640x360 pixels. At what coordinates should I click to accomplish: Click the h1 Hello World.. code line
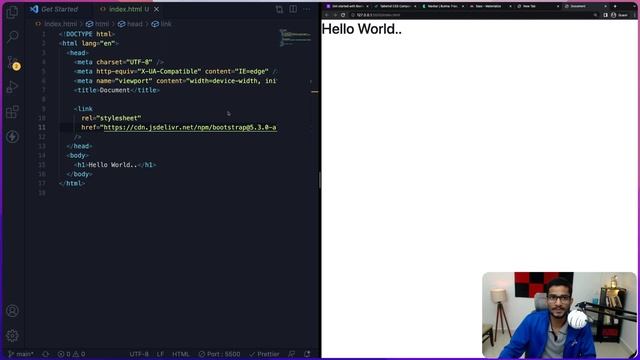pyautogui.click(x=115, y=165)
